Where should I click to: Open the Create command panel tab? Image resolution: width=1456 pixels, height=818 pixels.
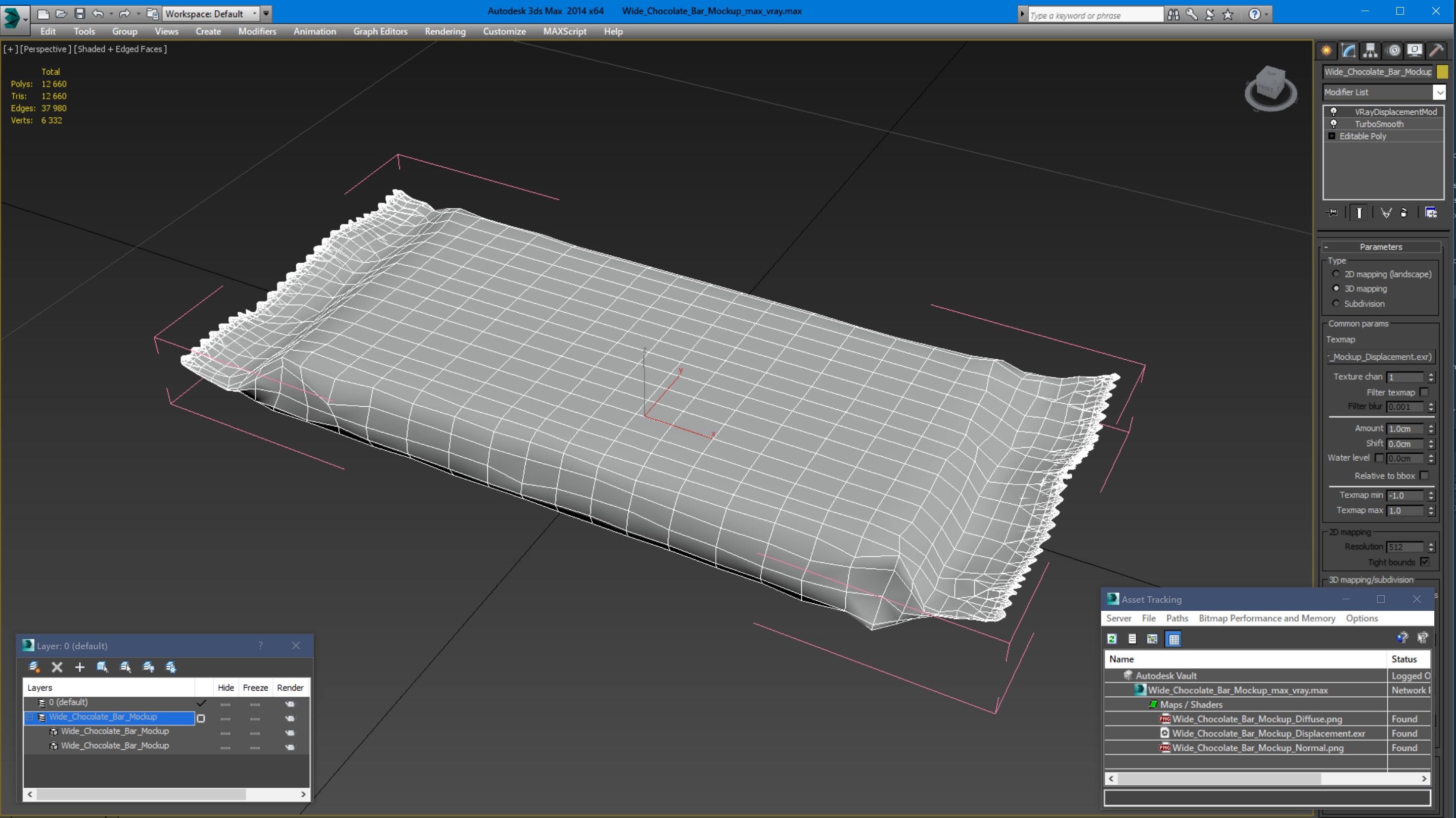pyautogui.click(x=1326, y=51)
